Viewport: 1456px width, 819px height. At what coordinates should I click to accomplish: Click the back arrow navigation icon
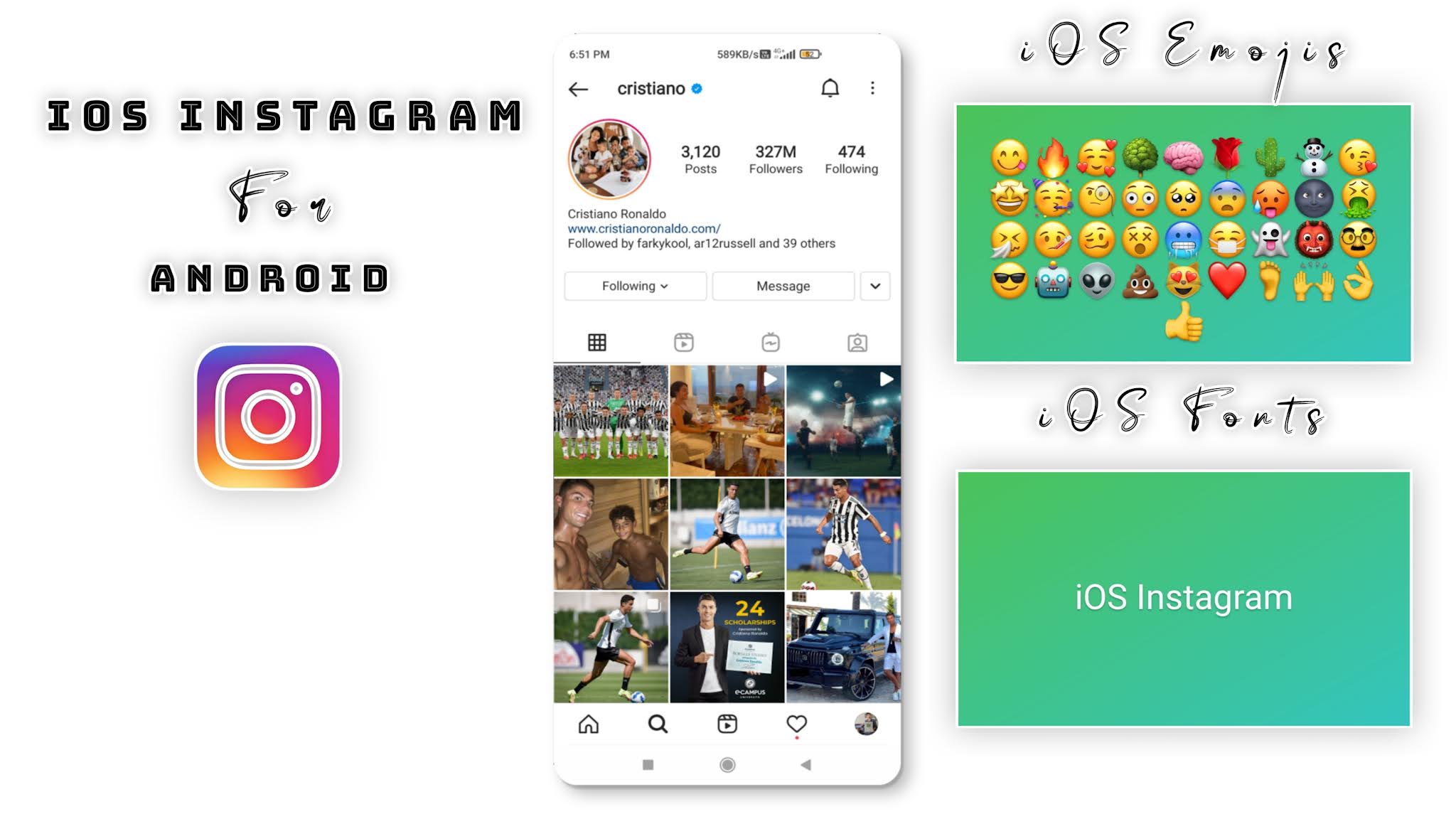point(578,89)
